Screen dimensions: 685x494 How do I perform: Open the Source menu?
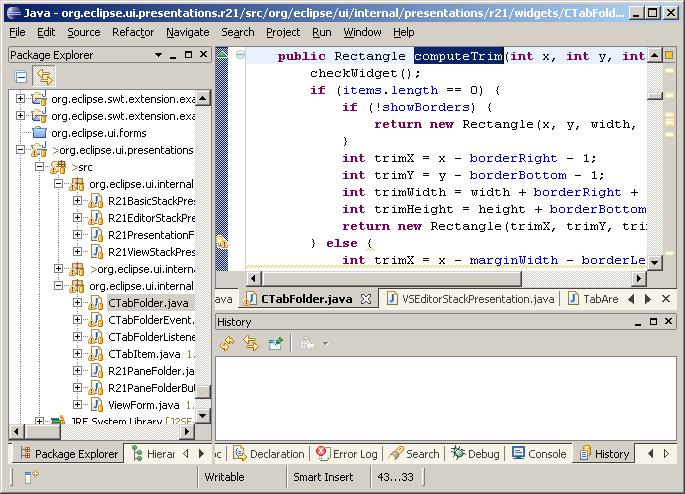(83, 32)
